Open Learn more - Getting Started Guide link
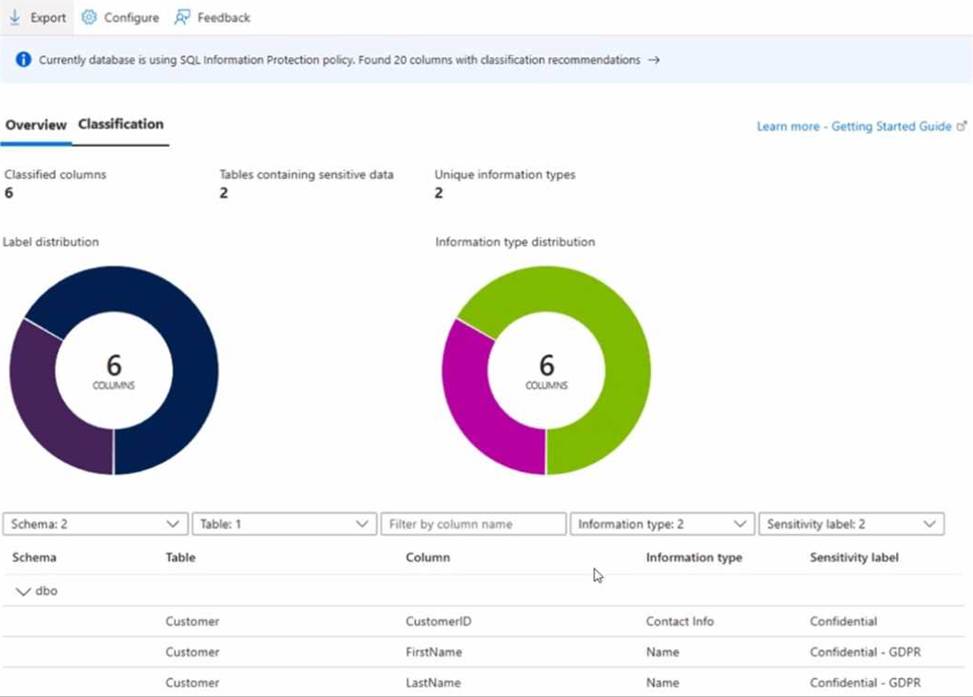This screenshot has height=697, width=973. 854,127
